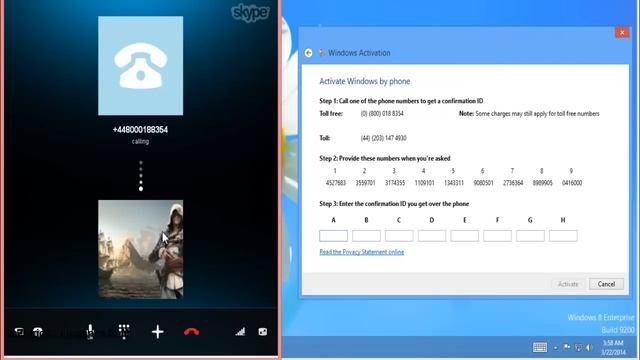Open call quality signal bars icon
Viewport: 640px width, 360px height.
click(240, 331)
